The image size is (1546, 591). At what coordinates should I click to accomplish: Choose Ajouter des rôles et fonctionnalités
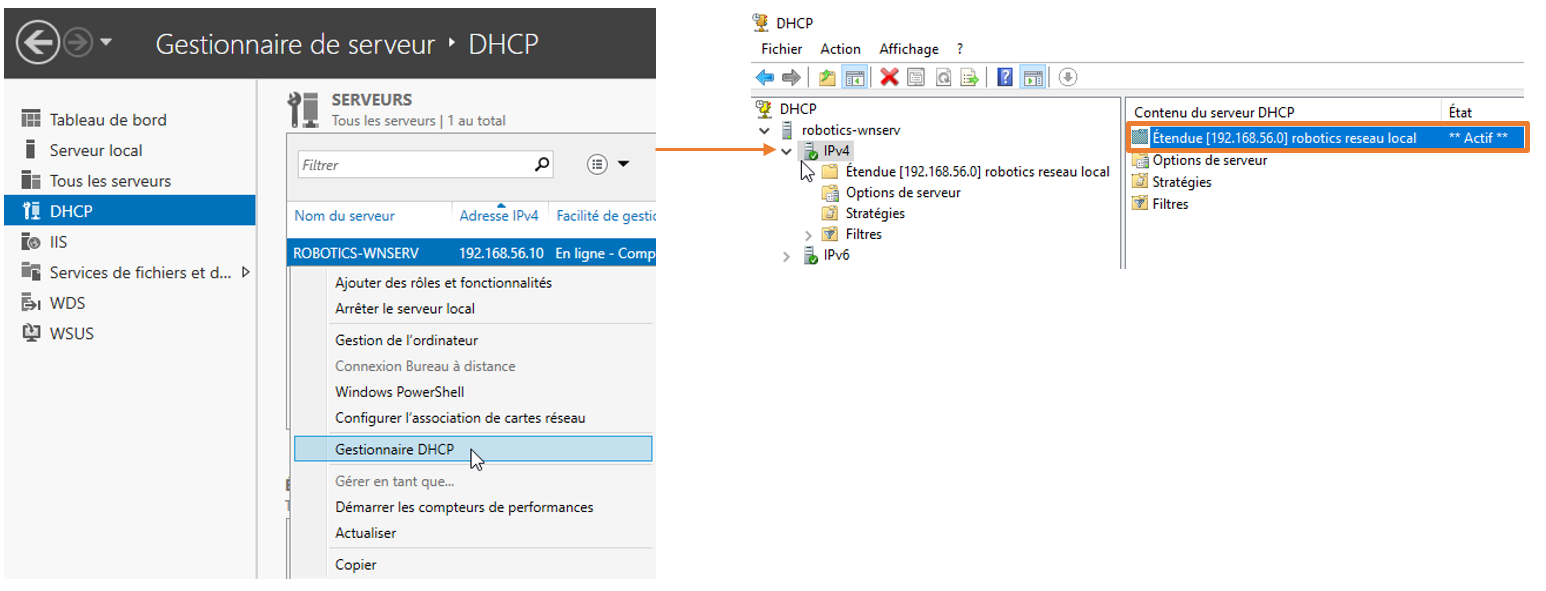(443, 283)
